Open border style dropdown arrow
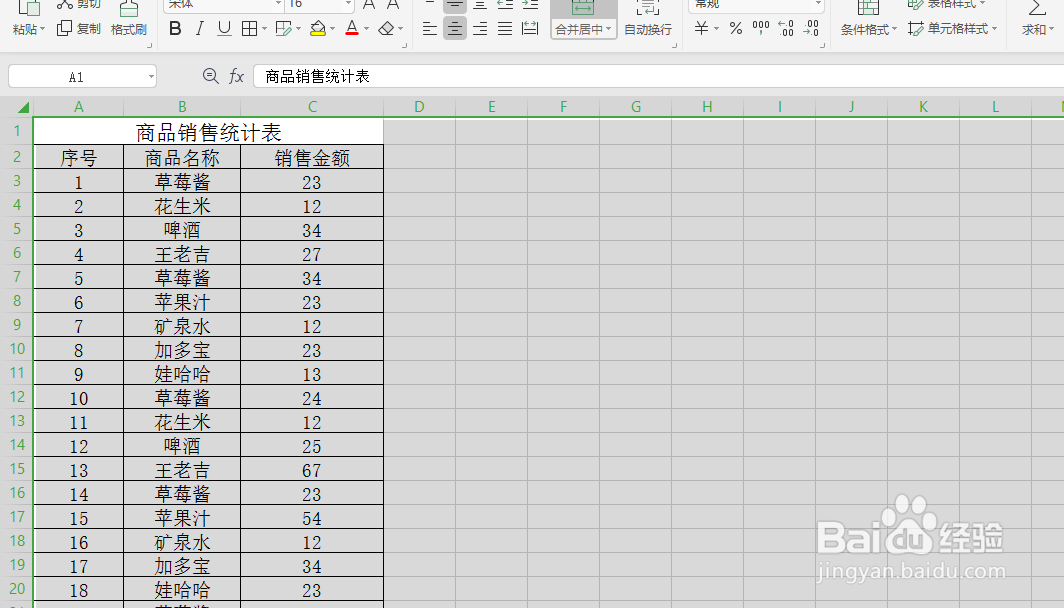 pyautogui.click(x=264, y=28)
